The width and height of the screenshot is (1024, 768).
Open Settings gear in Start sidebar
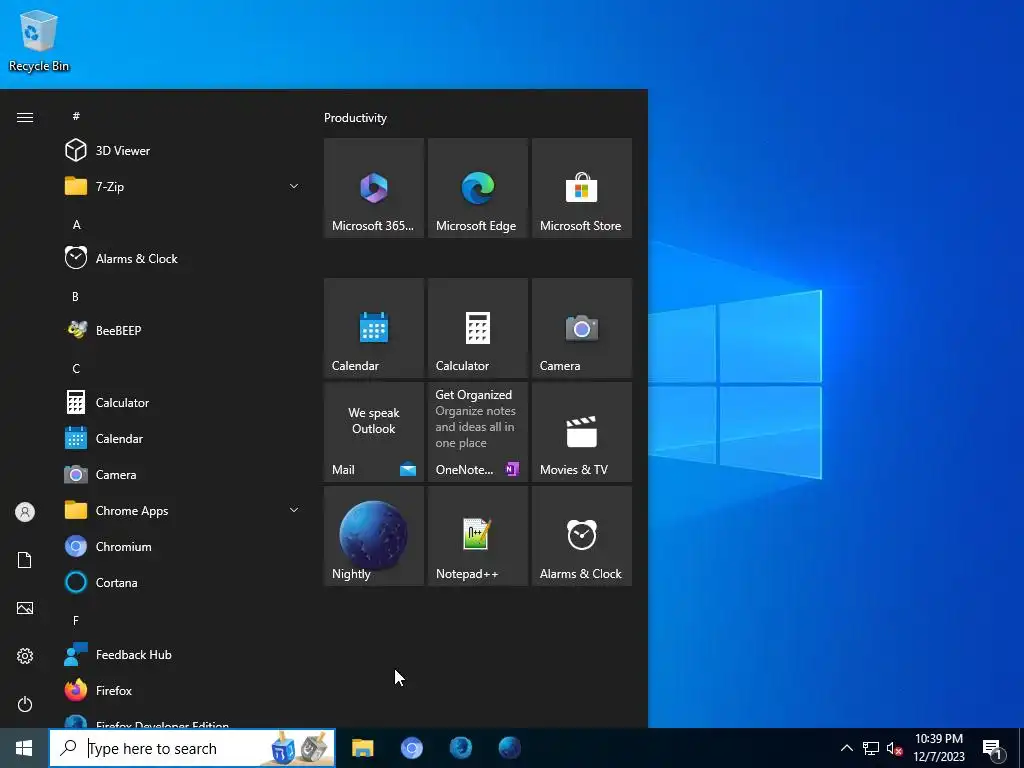pos(25,656)
